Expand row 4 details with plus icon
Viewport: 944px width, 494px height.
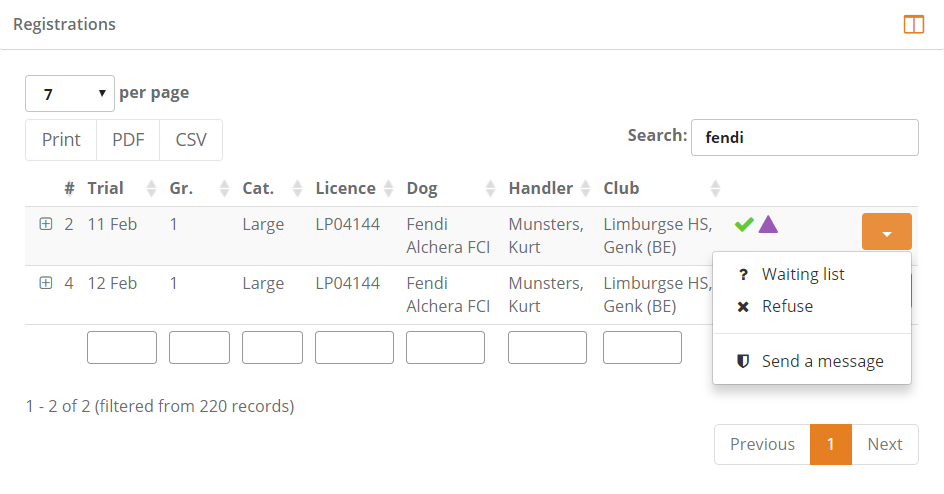pyautogui.click(x=45, y=283)
